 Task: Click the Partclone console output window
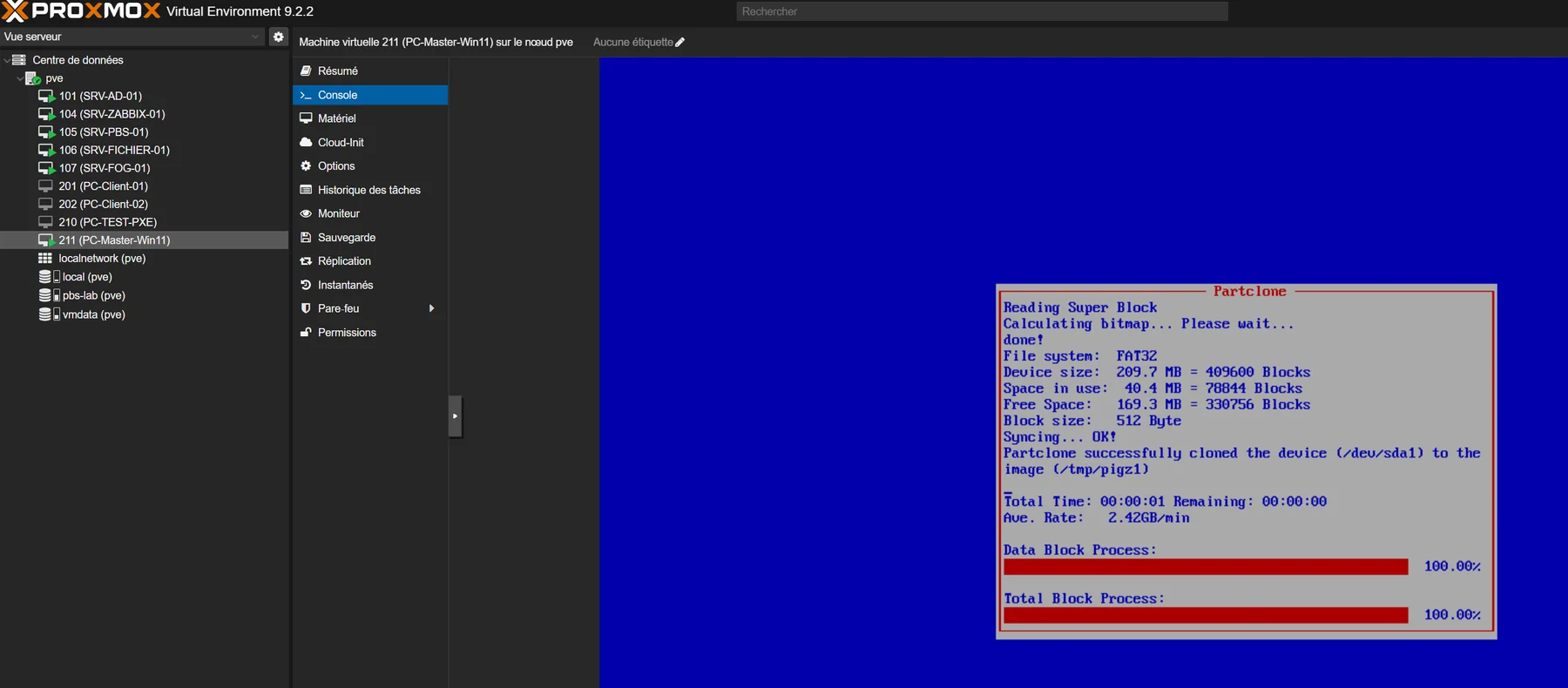pyautogui.click(x=1247, y=462)
